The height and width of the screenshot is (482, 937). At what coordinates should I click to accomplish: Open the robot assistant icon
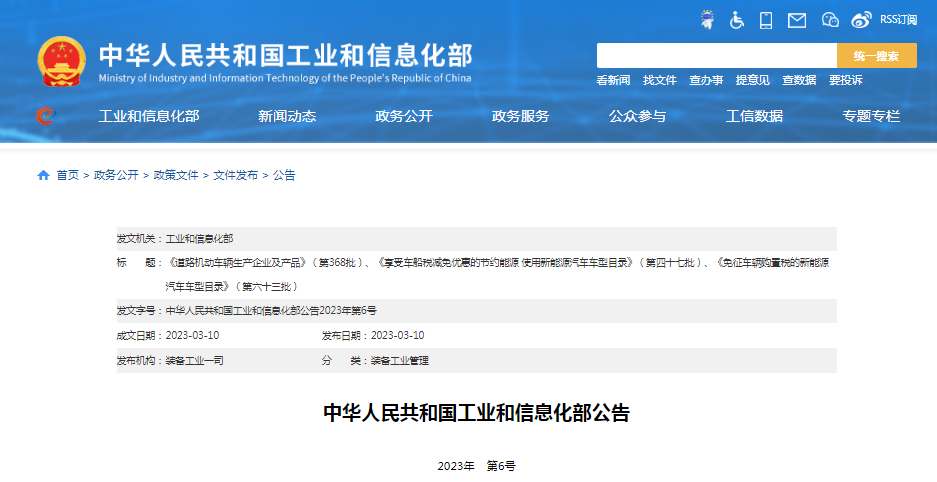708,20
